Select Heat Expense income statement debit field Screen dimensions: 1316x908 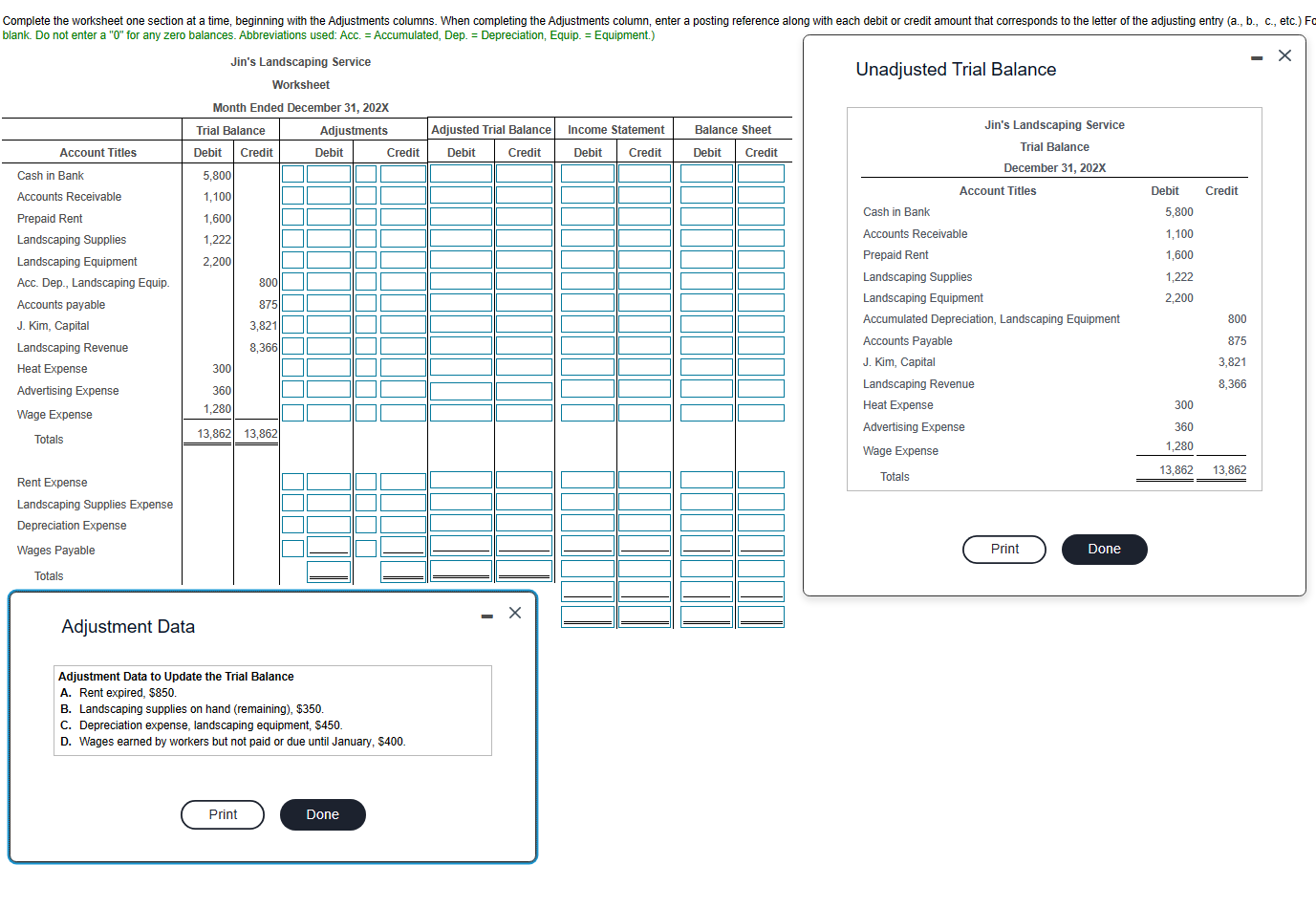click(x=587, y=367)
